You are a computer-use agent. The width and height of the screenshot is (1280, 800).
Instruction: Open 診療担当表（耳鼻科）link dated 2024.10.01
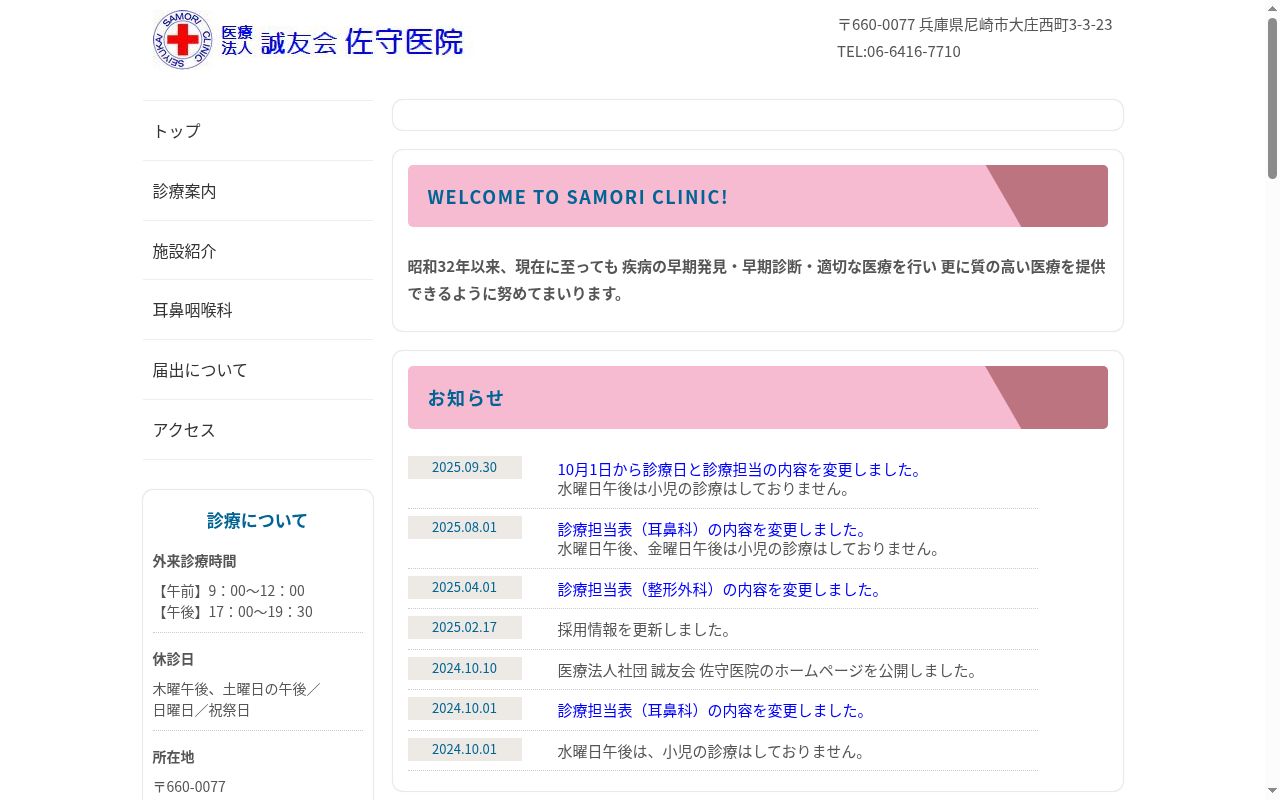click(714, 710)
